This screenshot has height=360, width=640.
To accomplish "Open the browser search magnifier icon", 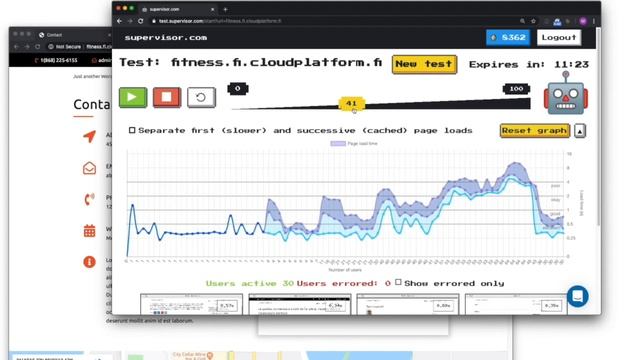I will pos(522,21).
